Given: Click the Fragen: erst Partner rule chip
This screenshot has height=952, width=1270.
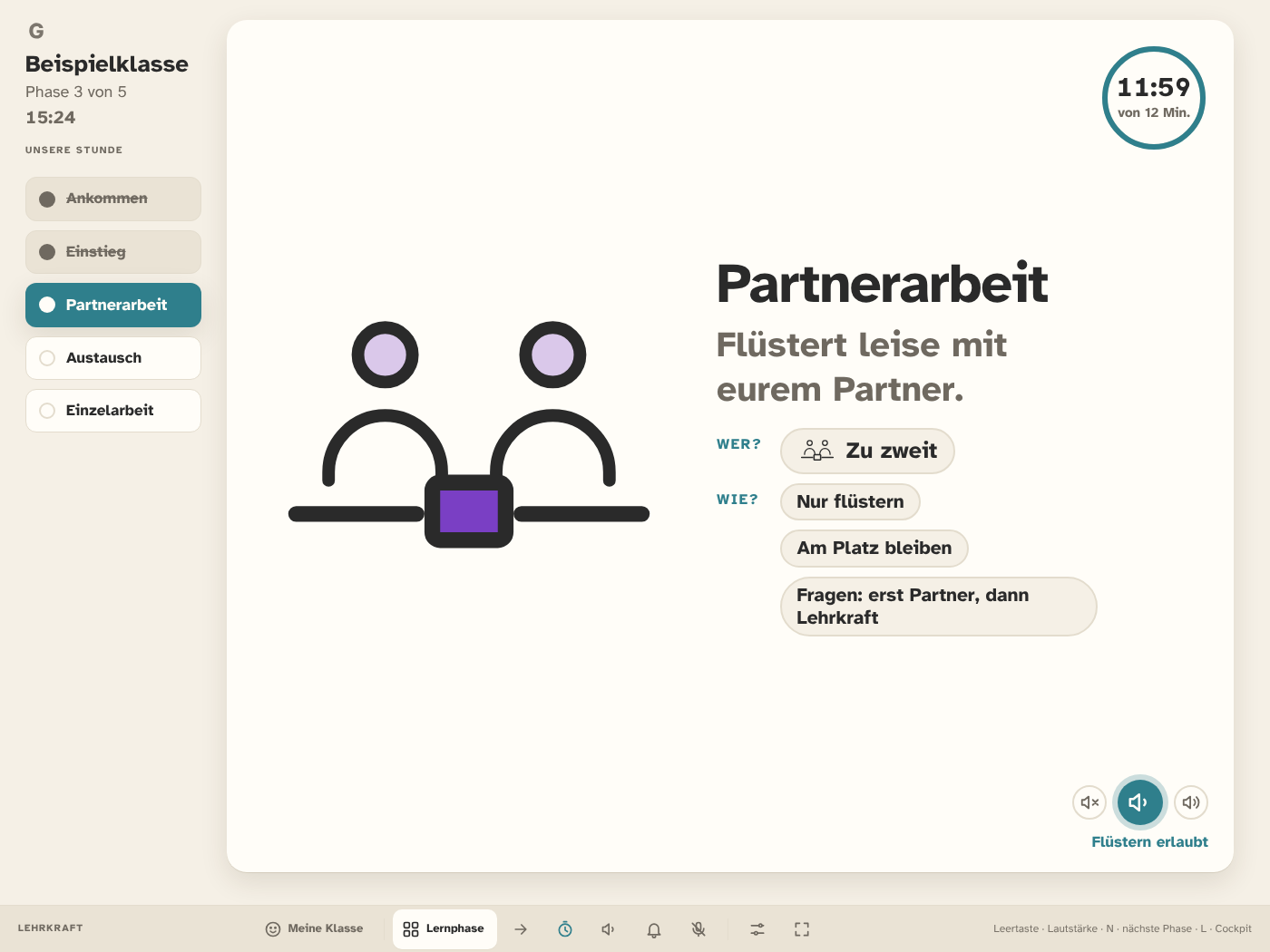Looking at the screenshot, I should click(x=939, y=607).
